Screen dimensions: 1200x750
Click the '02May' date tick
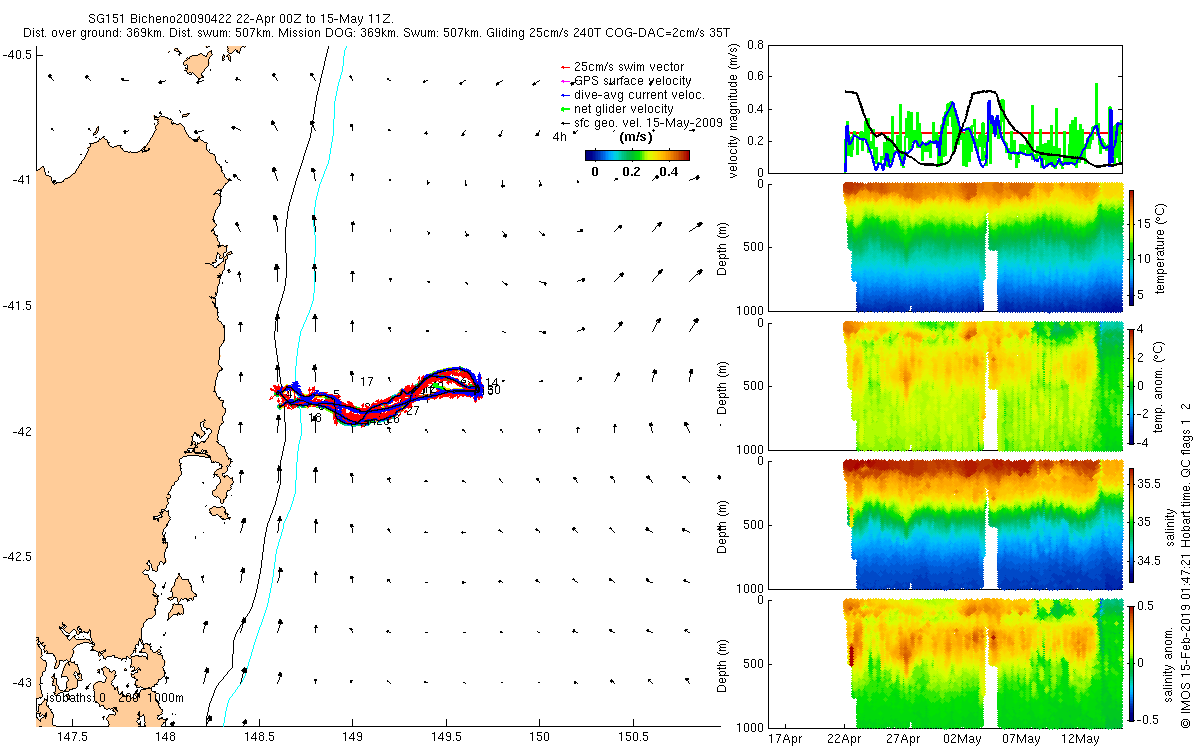coord(962,738)
